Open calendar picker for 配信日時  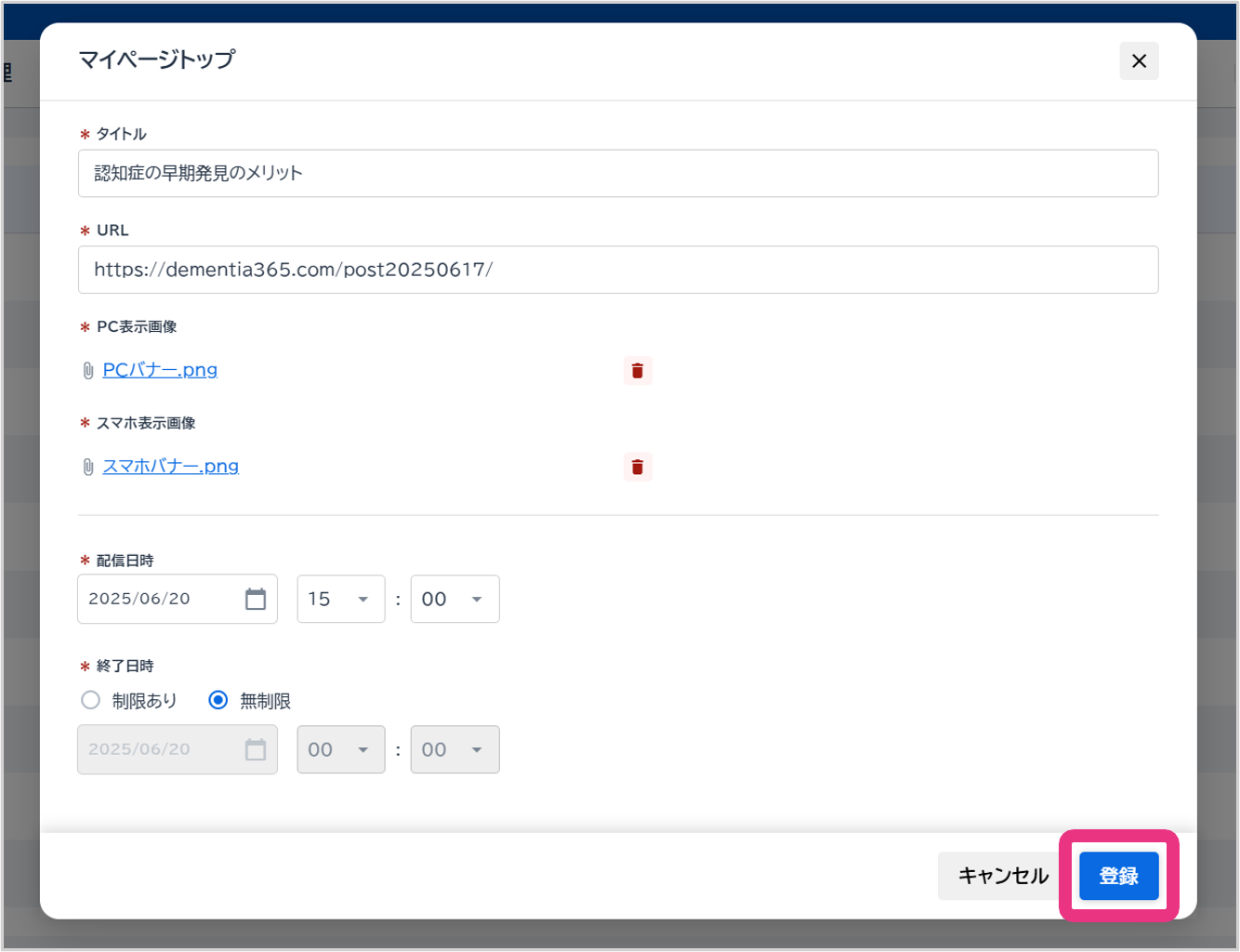pos(256,599)
